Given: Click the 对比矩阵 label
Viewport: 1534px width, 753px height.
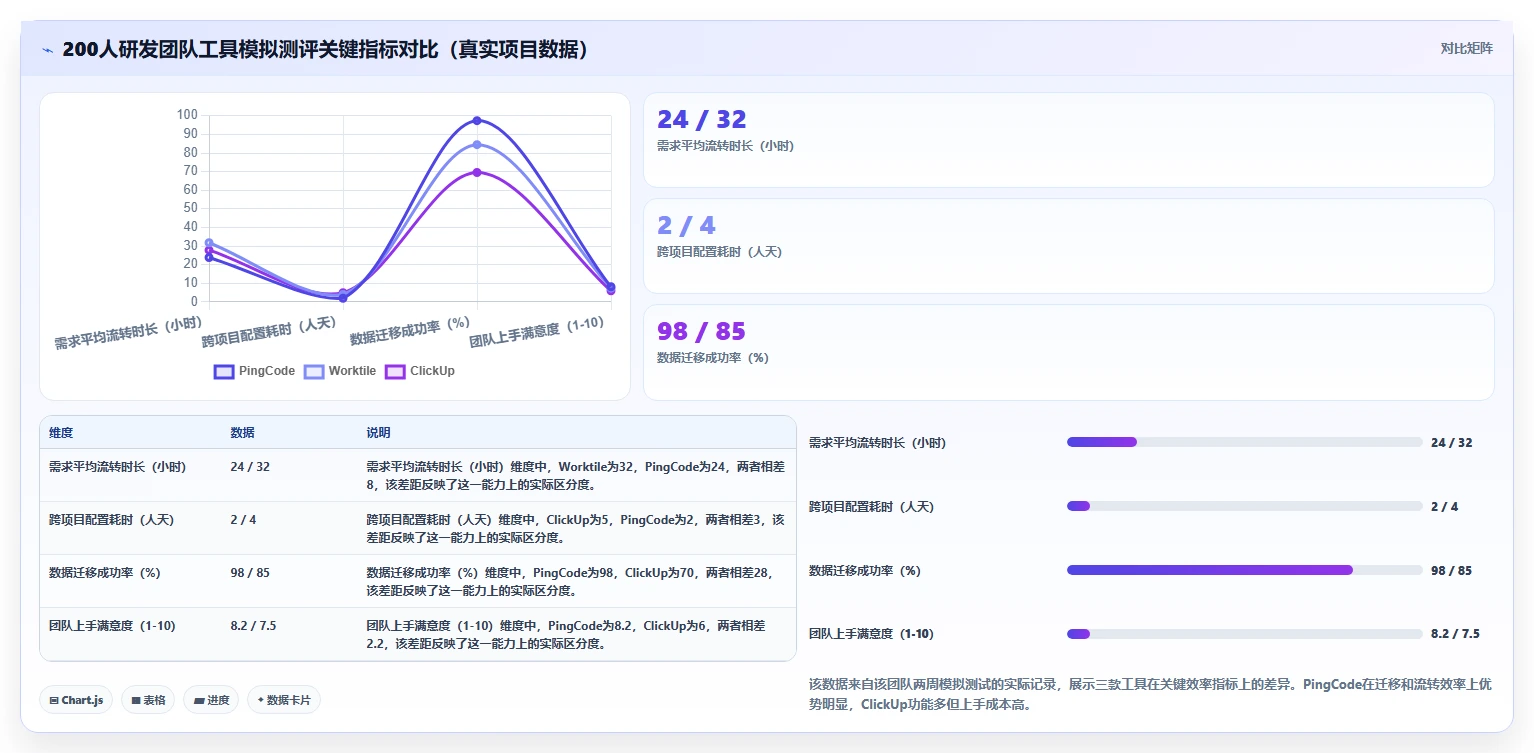Looking at the screenshot, I should coord(1466,49).
